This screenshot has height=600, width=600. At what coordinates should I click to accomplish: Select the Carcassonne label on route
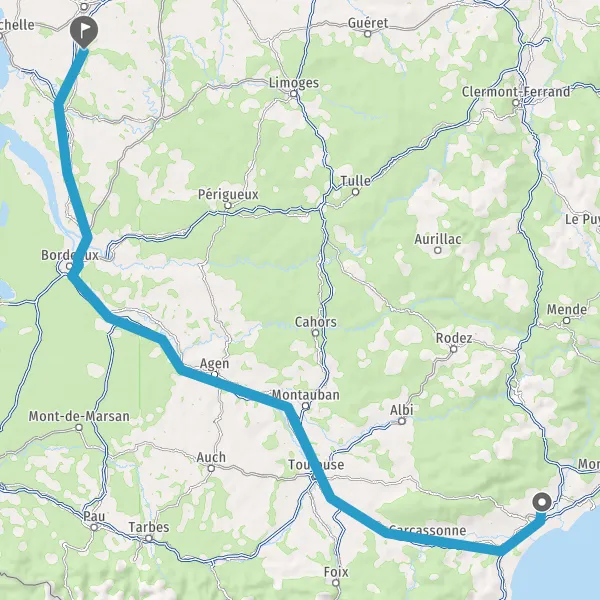point(427,530)
